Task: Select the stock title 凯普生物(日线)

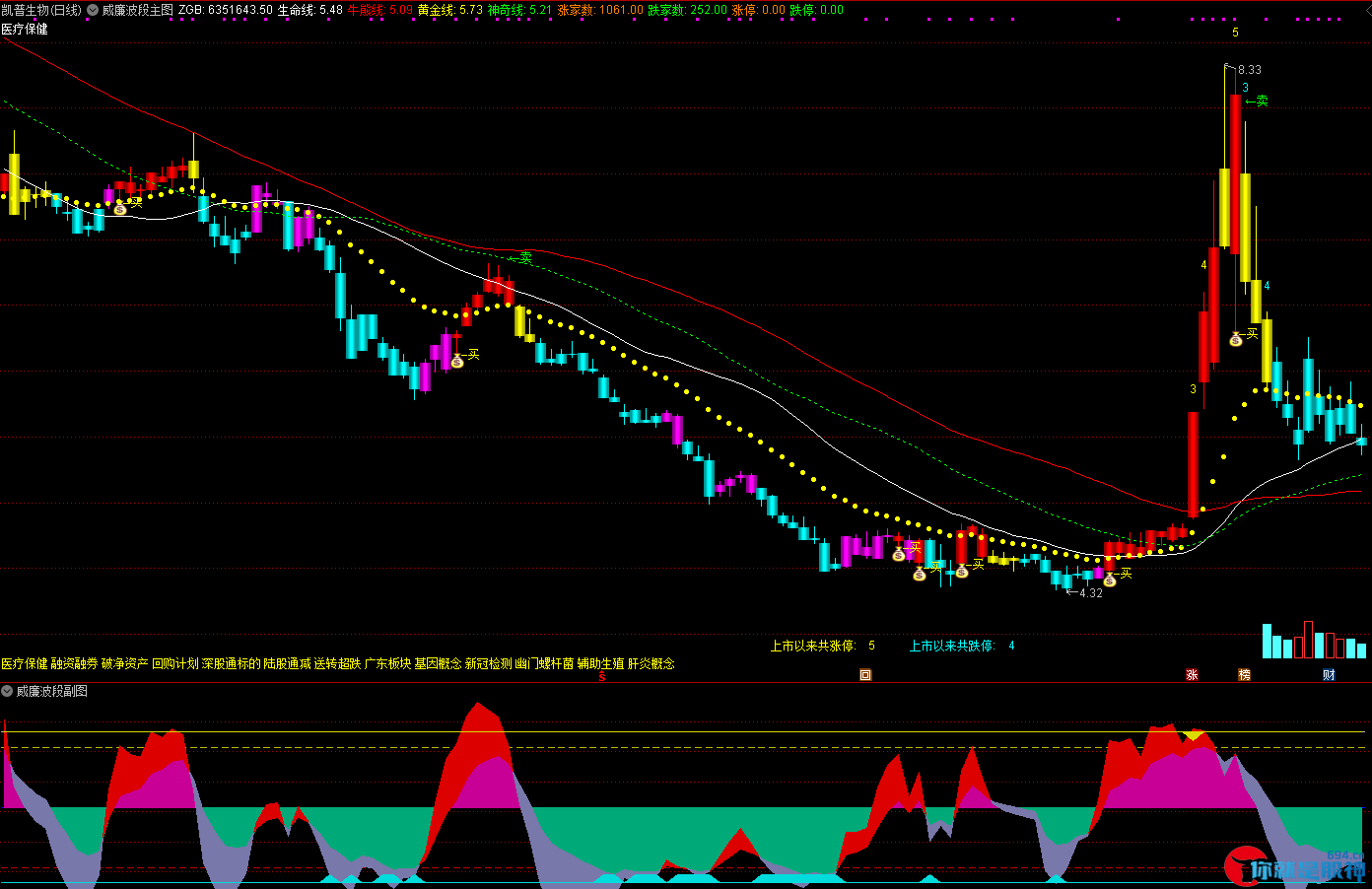Action: pos(41,10)
